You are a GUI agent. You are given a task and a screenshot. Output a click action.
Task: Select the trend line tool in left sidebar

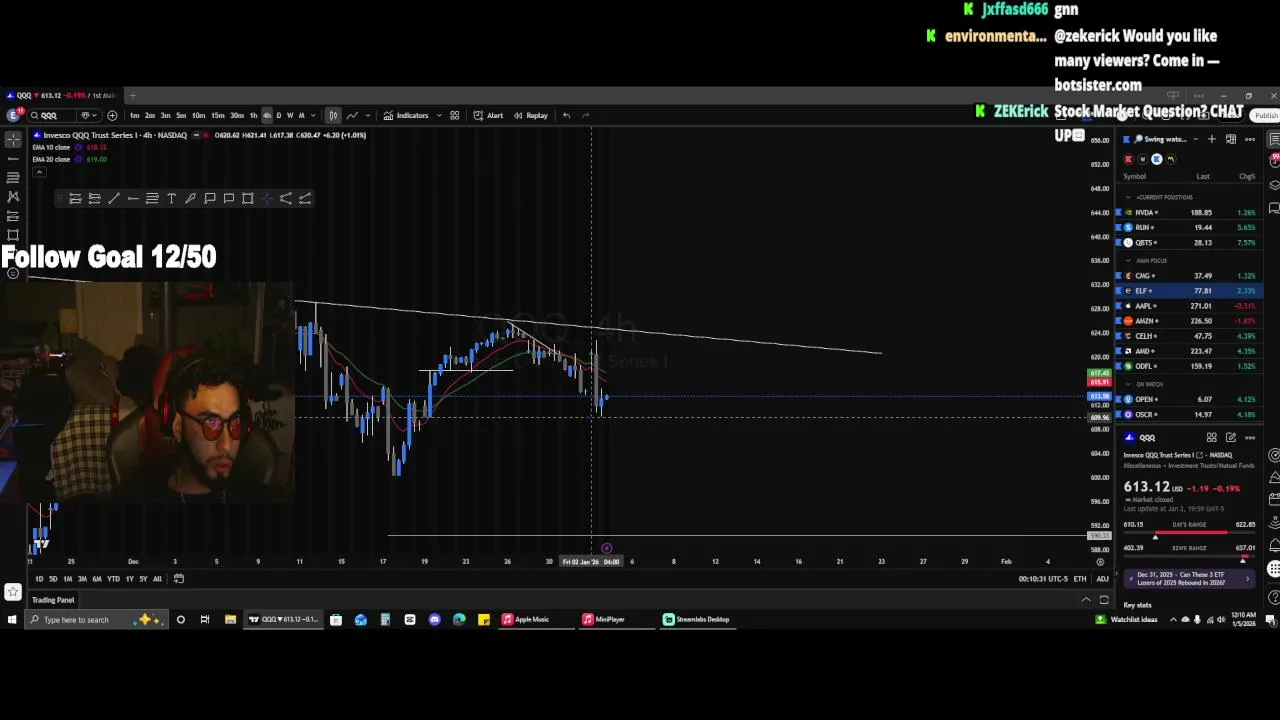pyautogui.click(x=13, y=158)
